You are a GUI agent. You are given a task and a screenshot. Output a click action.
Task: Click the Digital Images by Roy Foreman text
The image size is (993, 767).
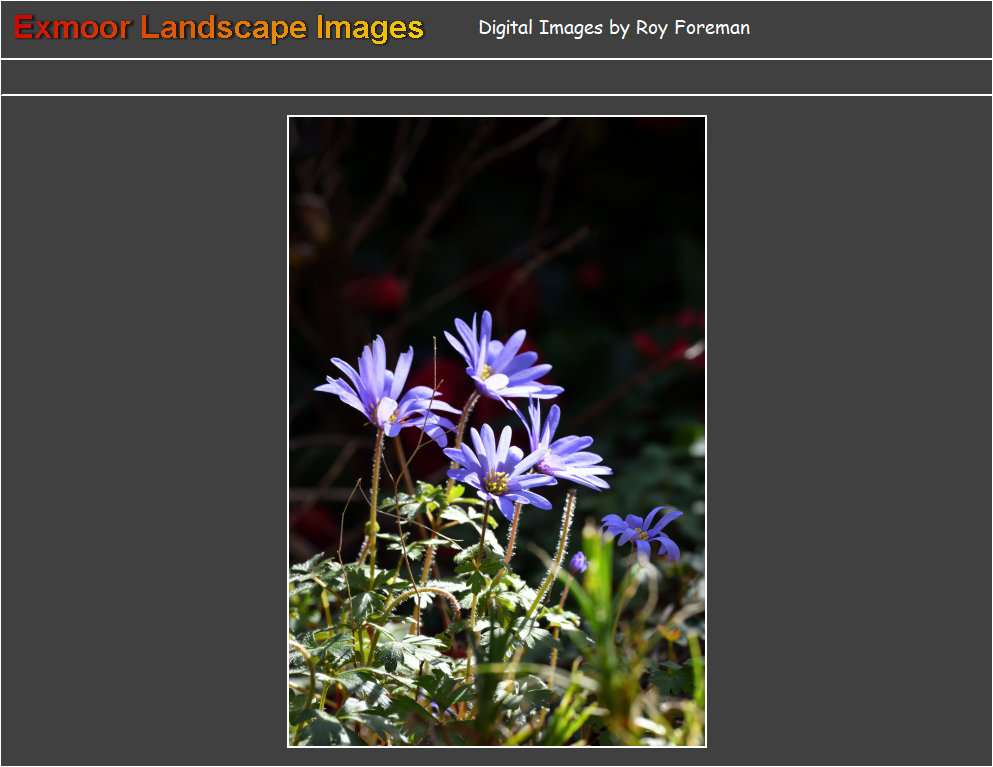[613, 28]
